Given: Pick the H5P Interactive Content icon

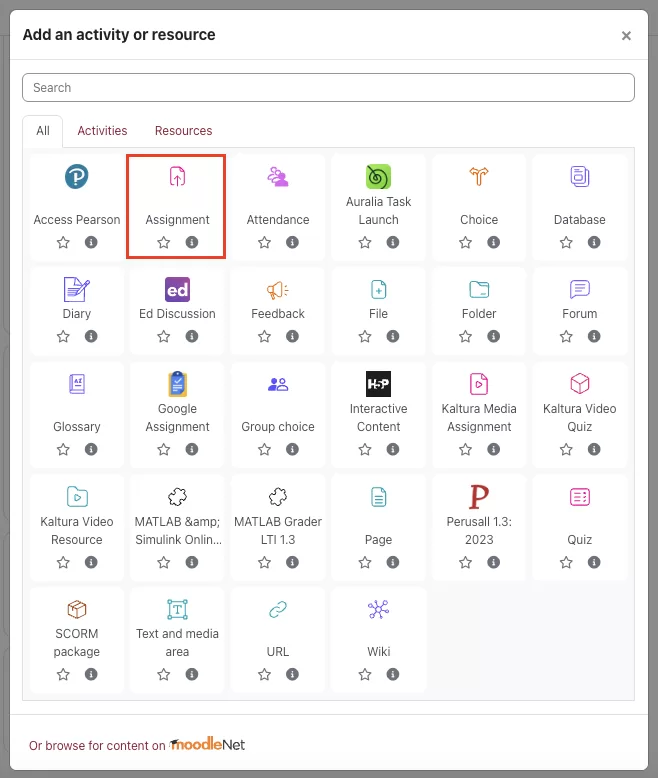Looking at the screenshot, I should (x=378, y=384).
